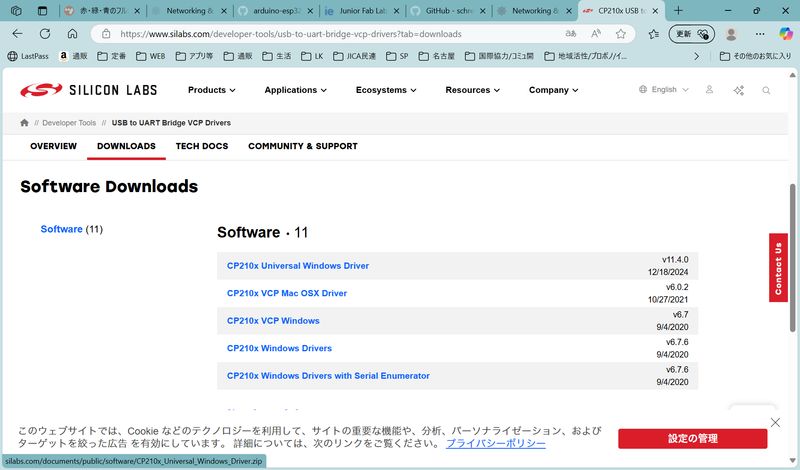Click the translate page icon in address bar
The height and width of the screenshot is (470, 800).
point(570,34)
